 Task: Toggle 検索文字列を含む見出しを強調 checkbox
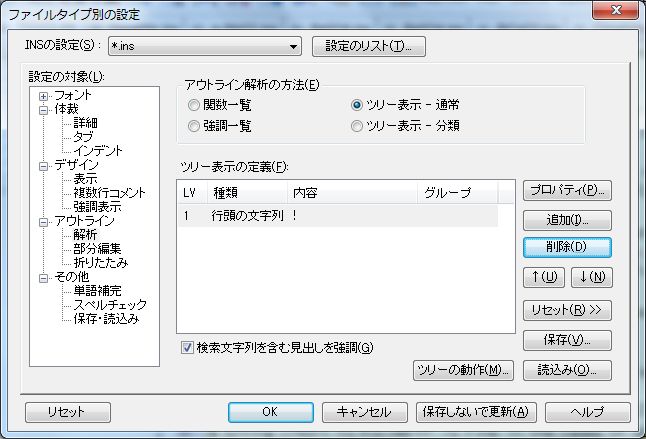click(x=187, y=347)
